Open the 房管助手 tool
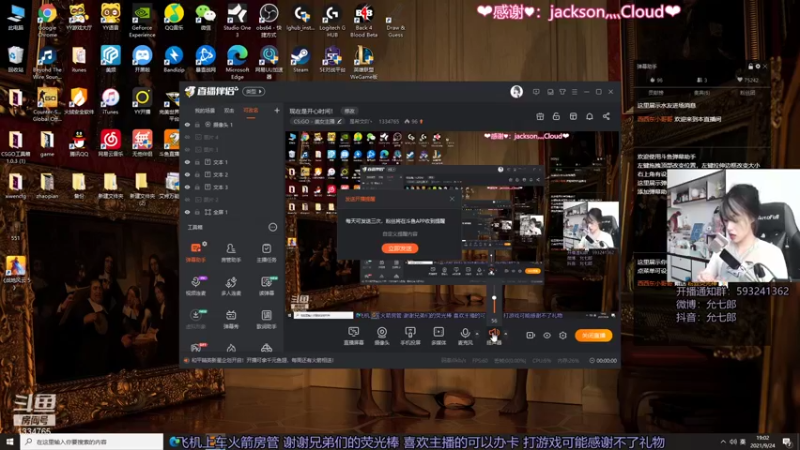 231,252
